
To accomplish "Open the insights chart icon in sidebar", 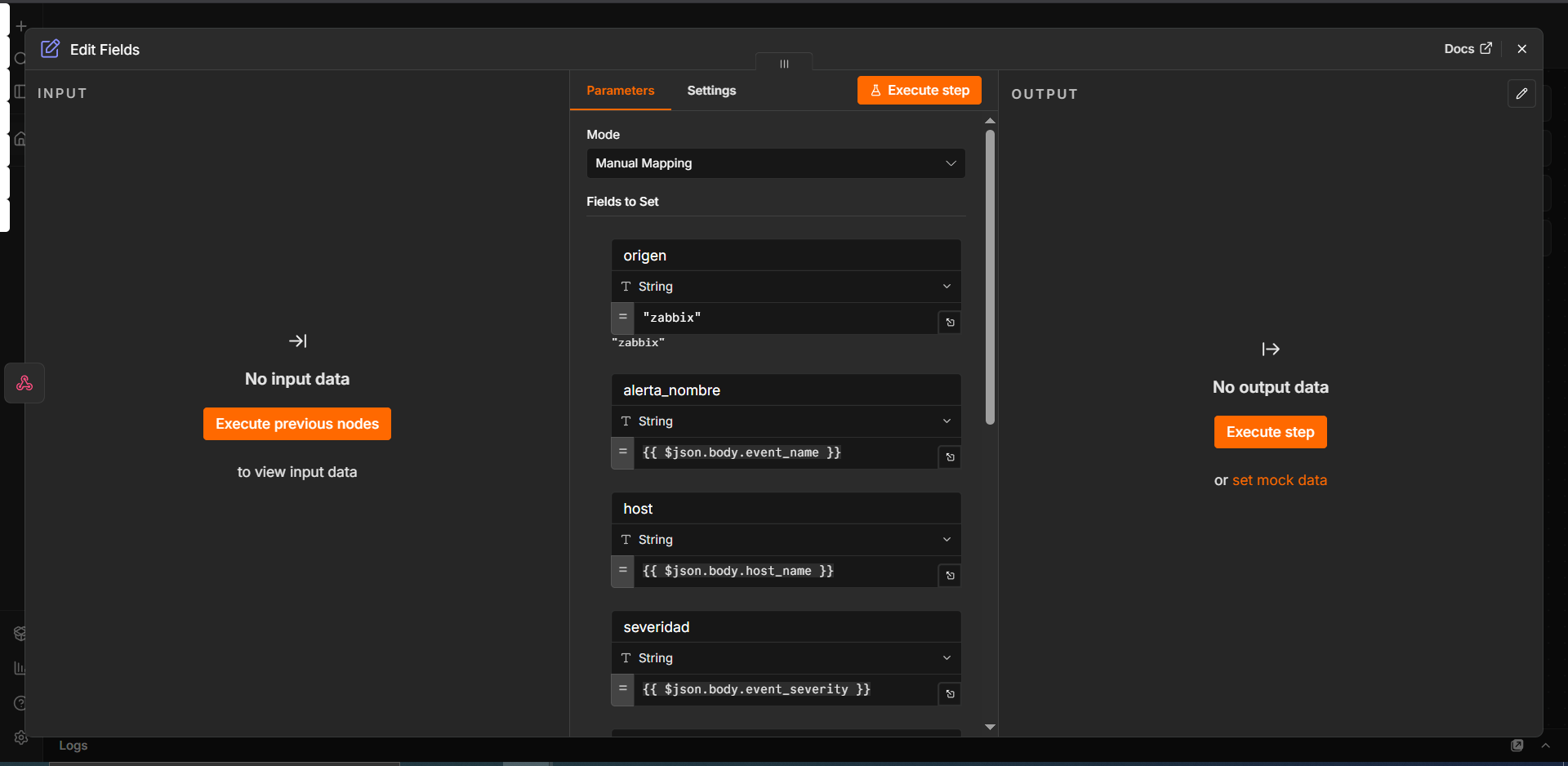I will 20,668.
